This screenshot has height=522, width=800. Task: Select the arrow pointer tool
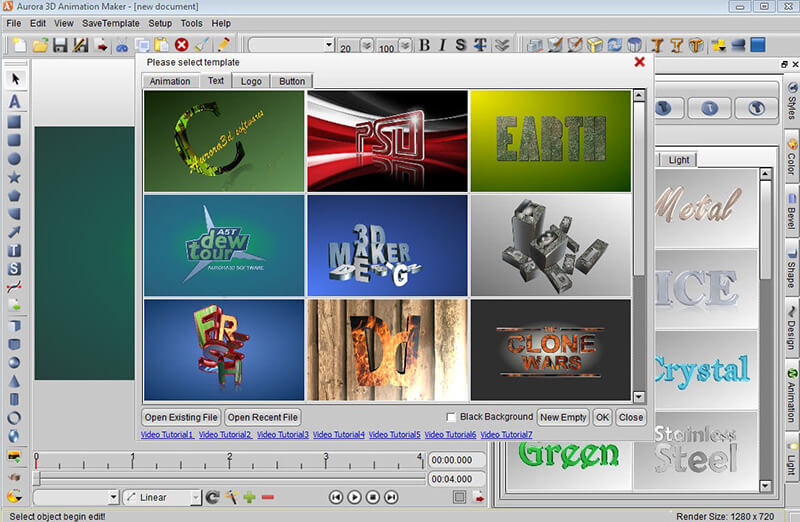15,79
